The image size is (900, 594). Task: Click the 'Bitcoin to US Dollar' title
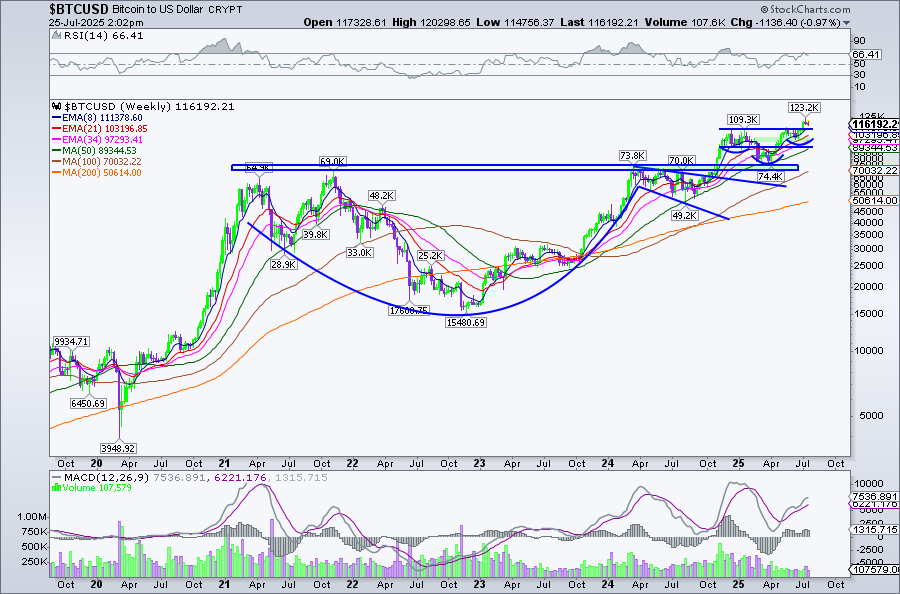pyautogui.click(x=158, y=10)
